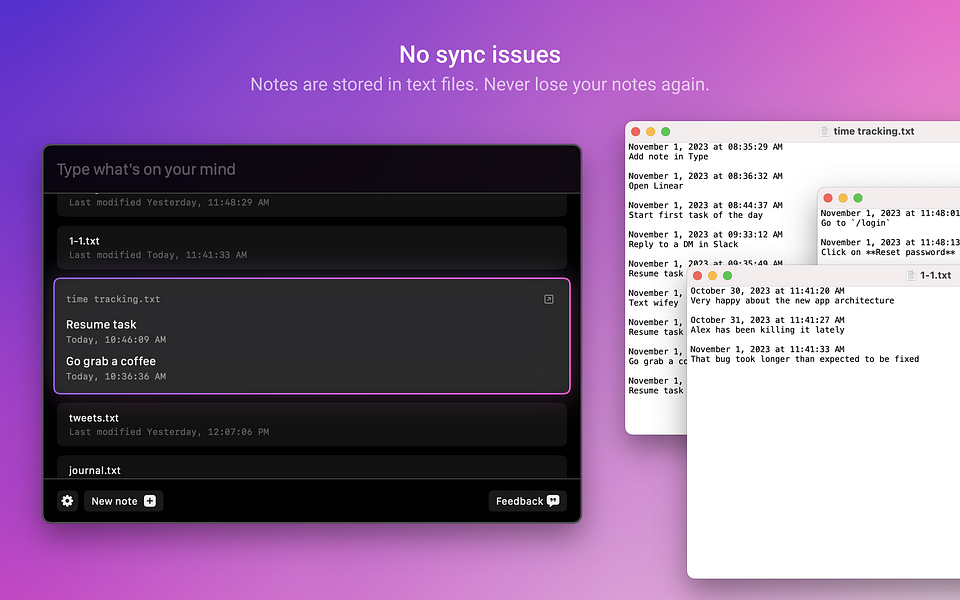960x600 pixels.
Task: Open the Feedback button
Action: coord(527,501)
